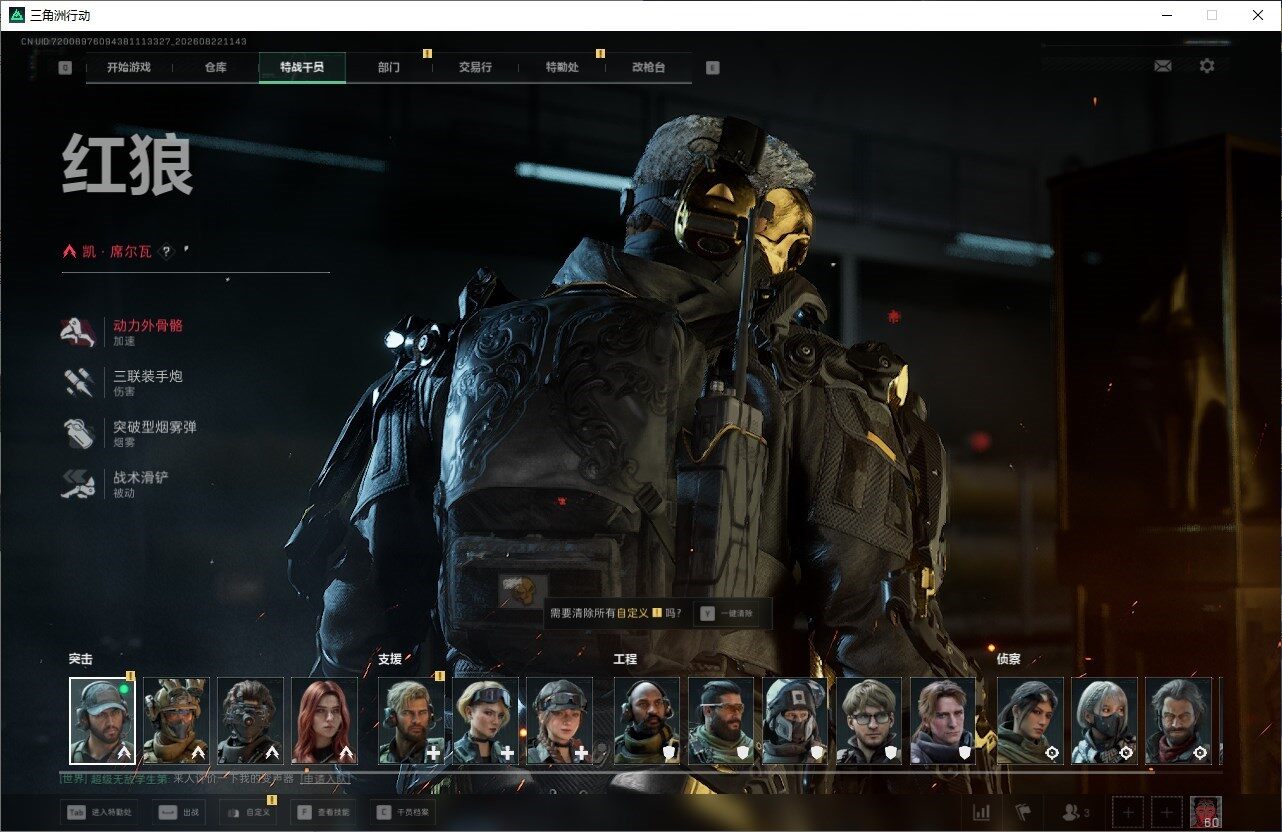Open the 开始游戏 tab
This screenshot has width=1282, height=832.
(129, 68)
